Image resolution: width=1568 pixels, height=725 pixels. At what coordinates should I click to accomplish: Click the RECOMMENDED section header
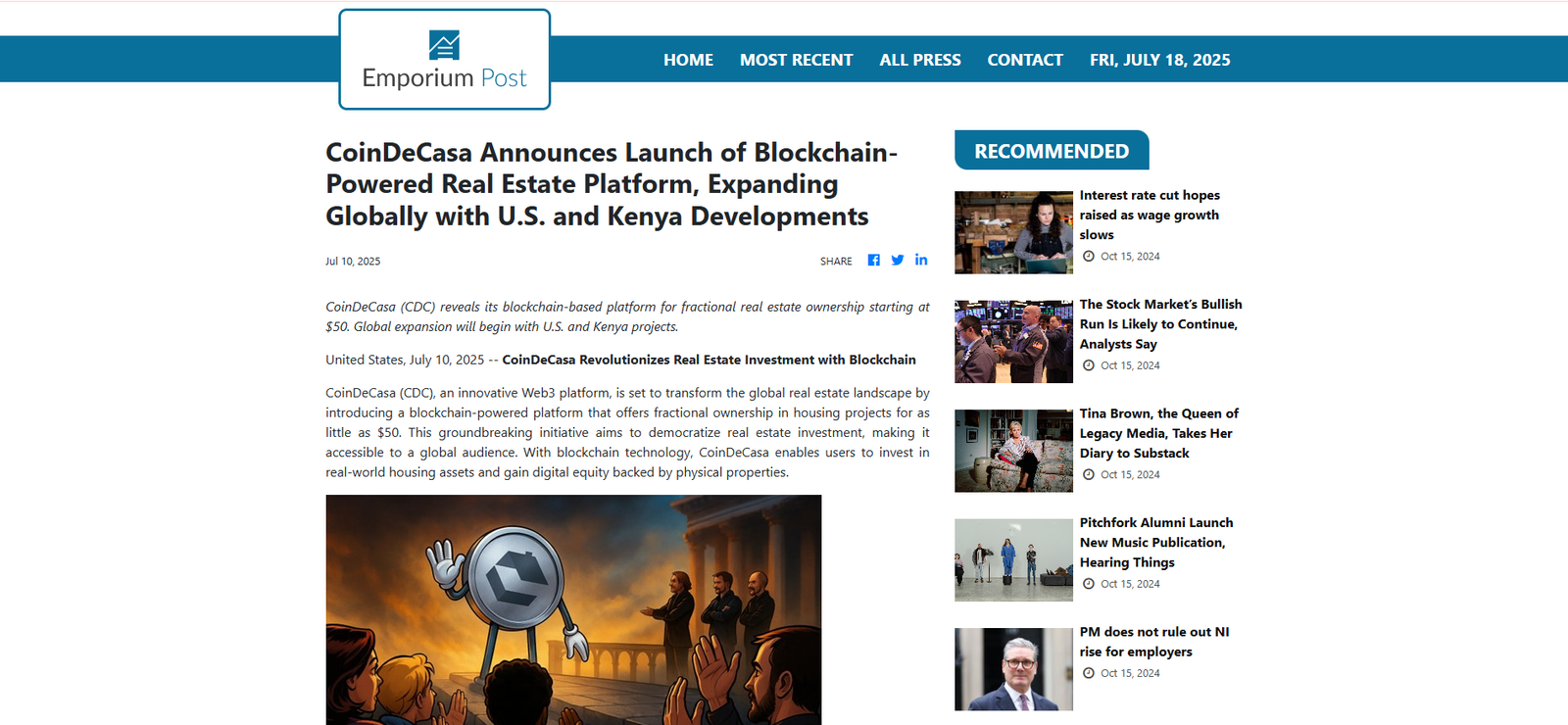tap(1052, 151)
